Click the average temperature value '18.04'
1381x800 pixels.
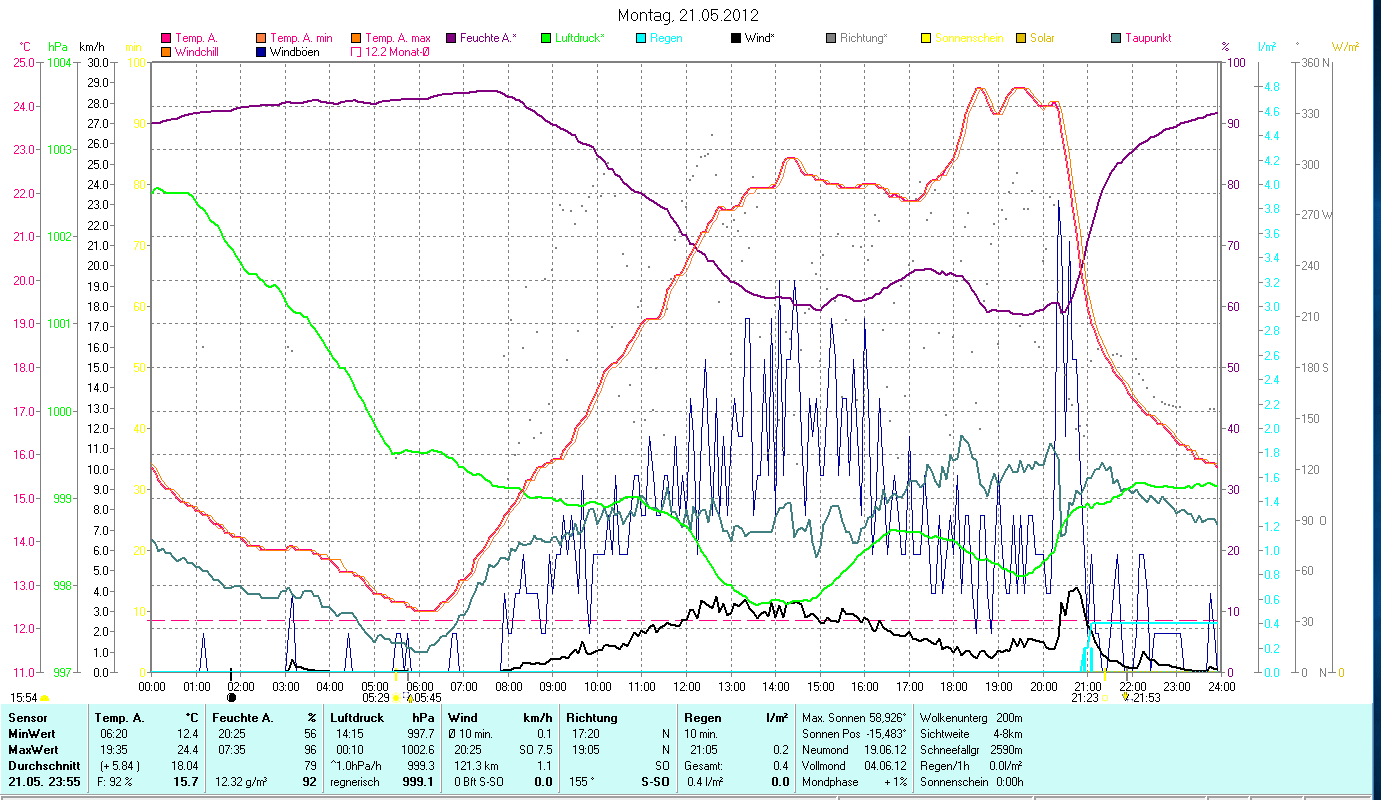[184, 766]
